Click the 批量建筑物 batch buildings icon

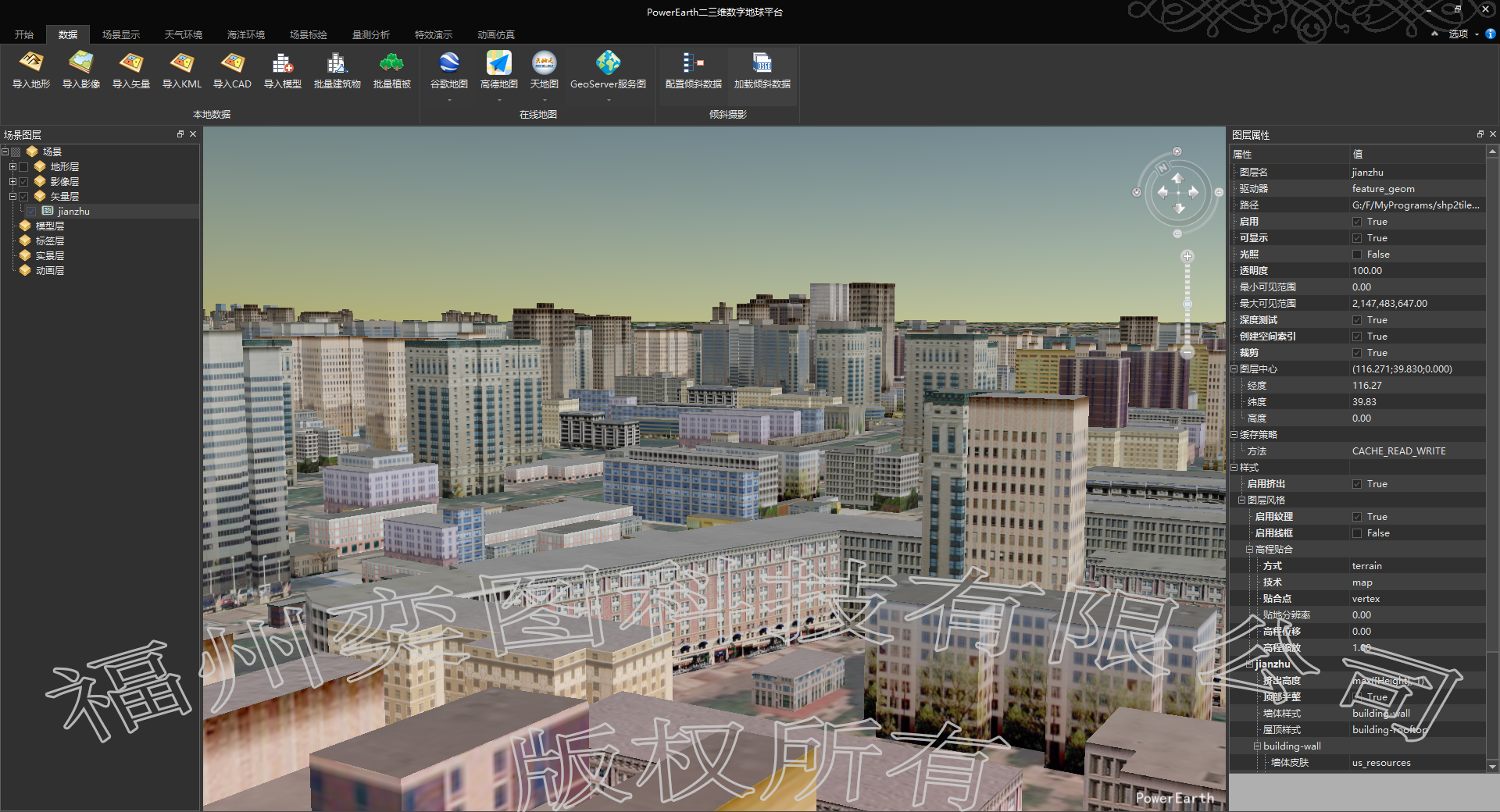(x=337, y=62)
